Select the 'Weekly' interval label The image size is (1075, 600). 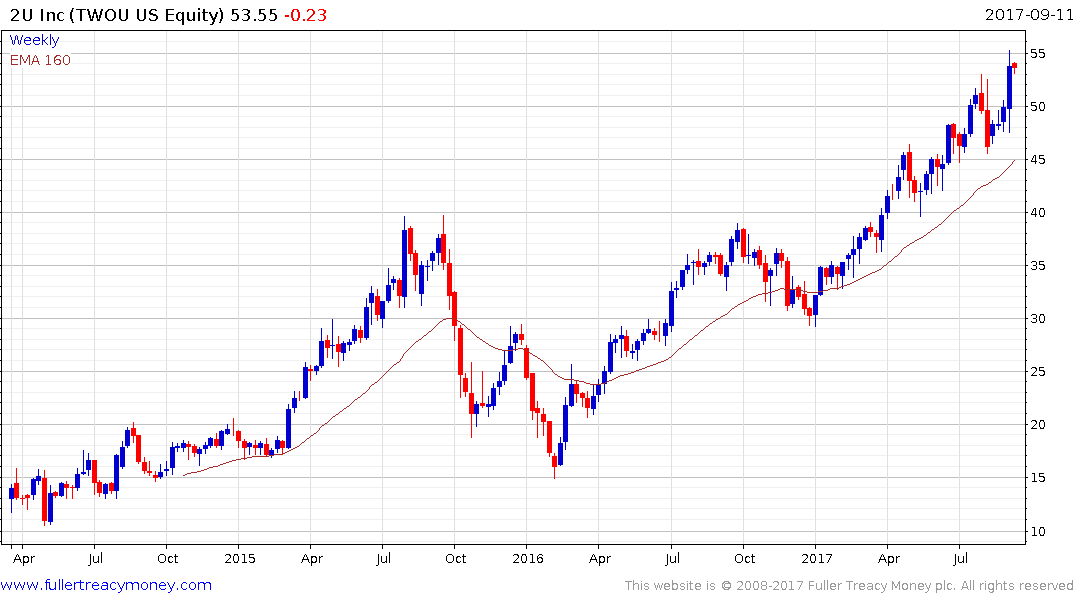(34, 40)
